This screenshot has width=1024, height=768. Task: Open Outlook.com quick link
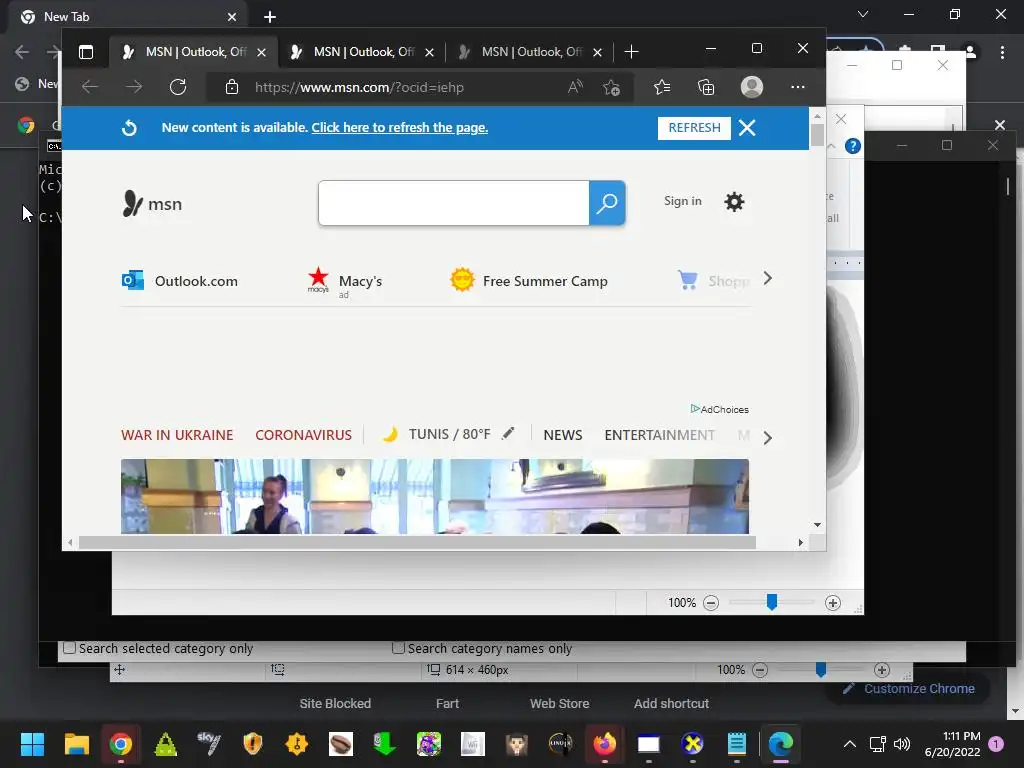180,281
